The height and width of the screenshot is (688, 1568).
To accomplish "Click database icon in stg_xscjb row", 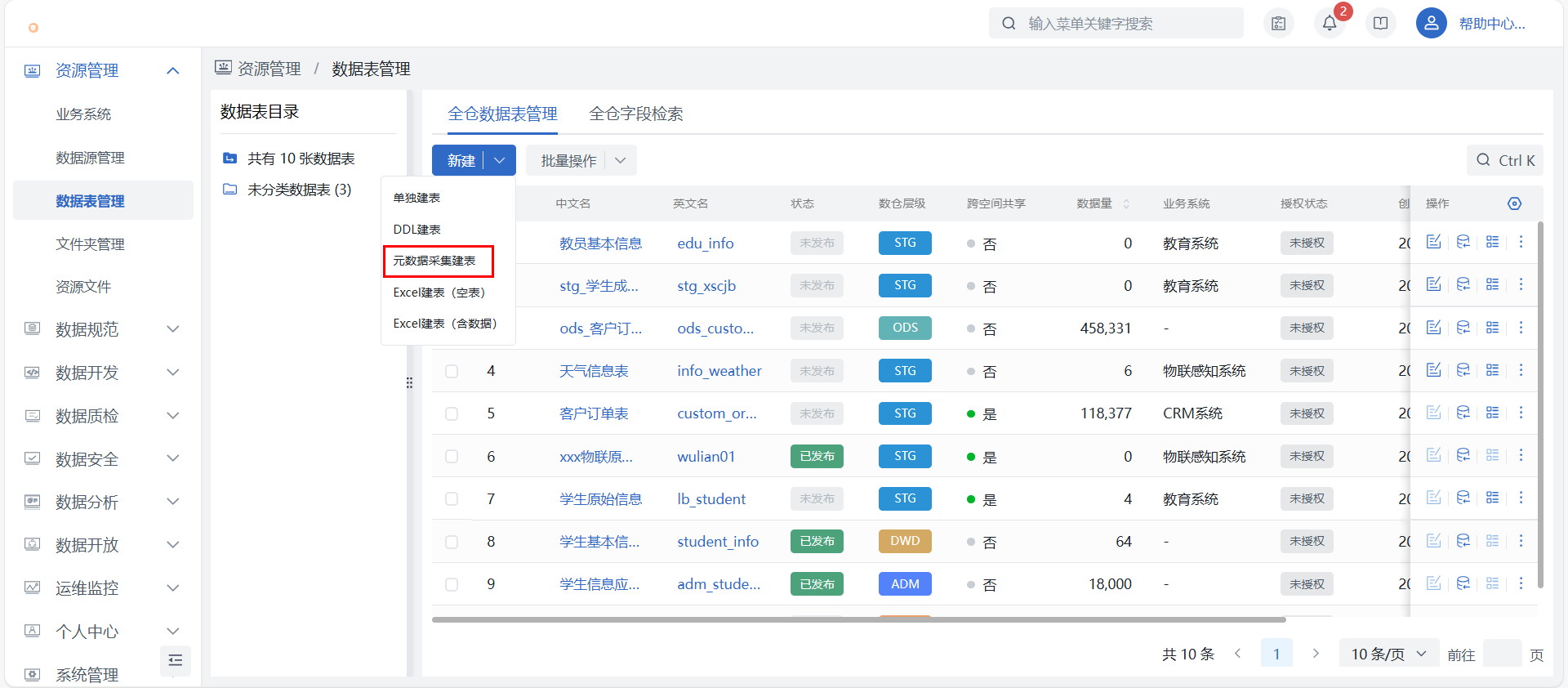I will pos(1463,284).
